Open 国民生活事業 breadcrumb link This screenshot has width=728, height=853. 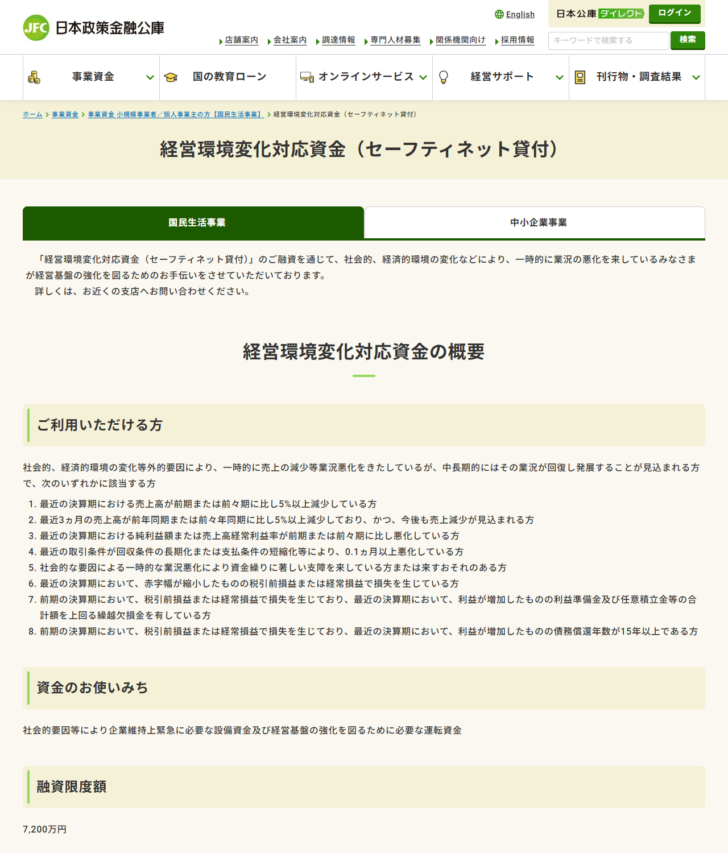[175, 114]
